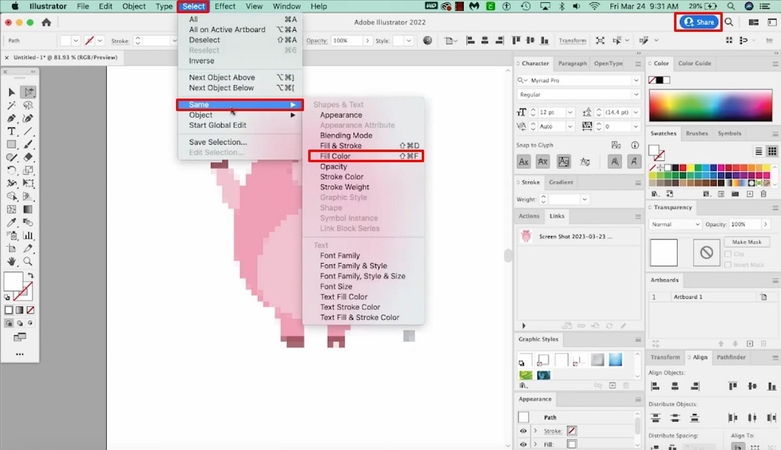The image size is (781, 450).
Task: Set paint mode to Gradient in toolbar
Action: tap(19, 310)
